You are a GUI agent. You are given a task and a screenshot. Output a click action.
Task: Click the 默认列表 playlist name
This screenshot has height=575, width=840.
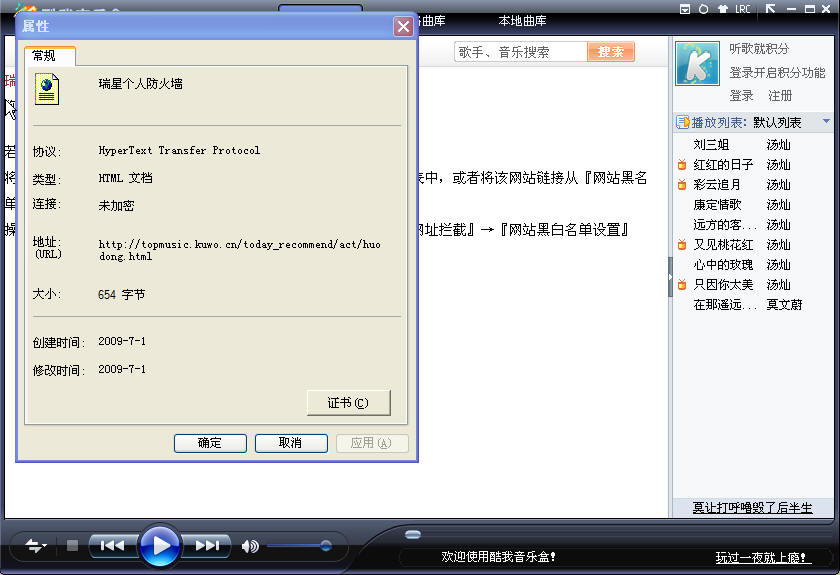pyautogui.click(x=777, y=123)
